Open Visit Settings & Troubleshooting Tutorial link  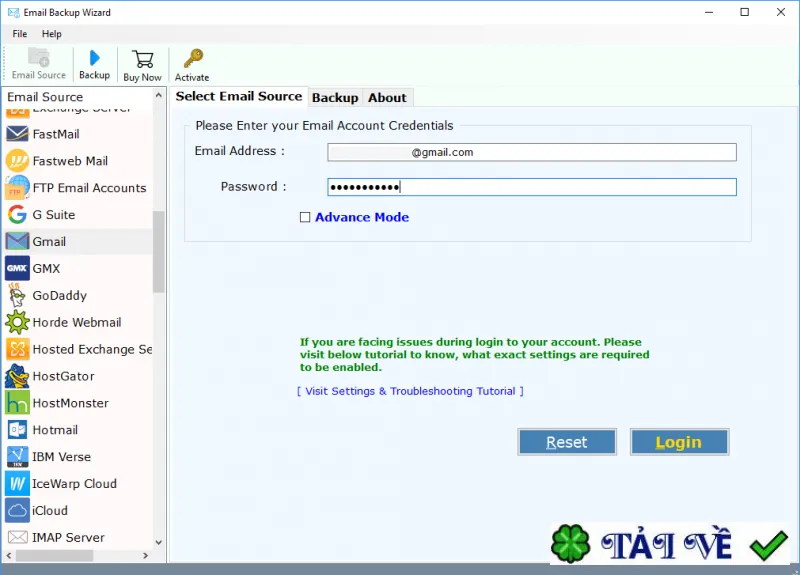click(410, 391)
